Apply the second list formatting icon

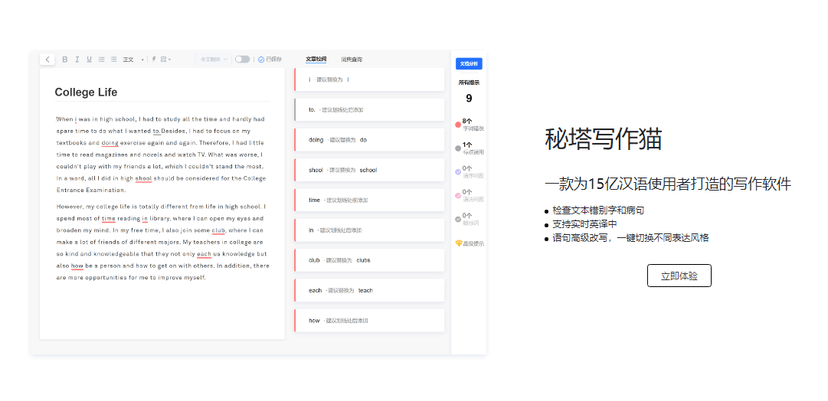pyautogui.click(x=114, y=59)
